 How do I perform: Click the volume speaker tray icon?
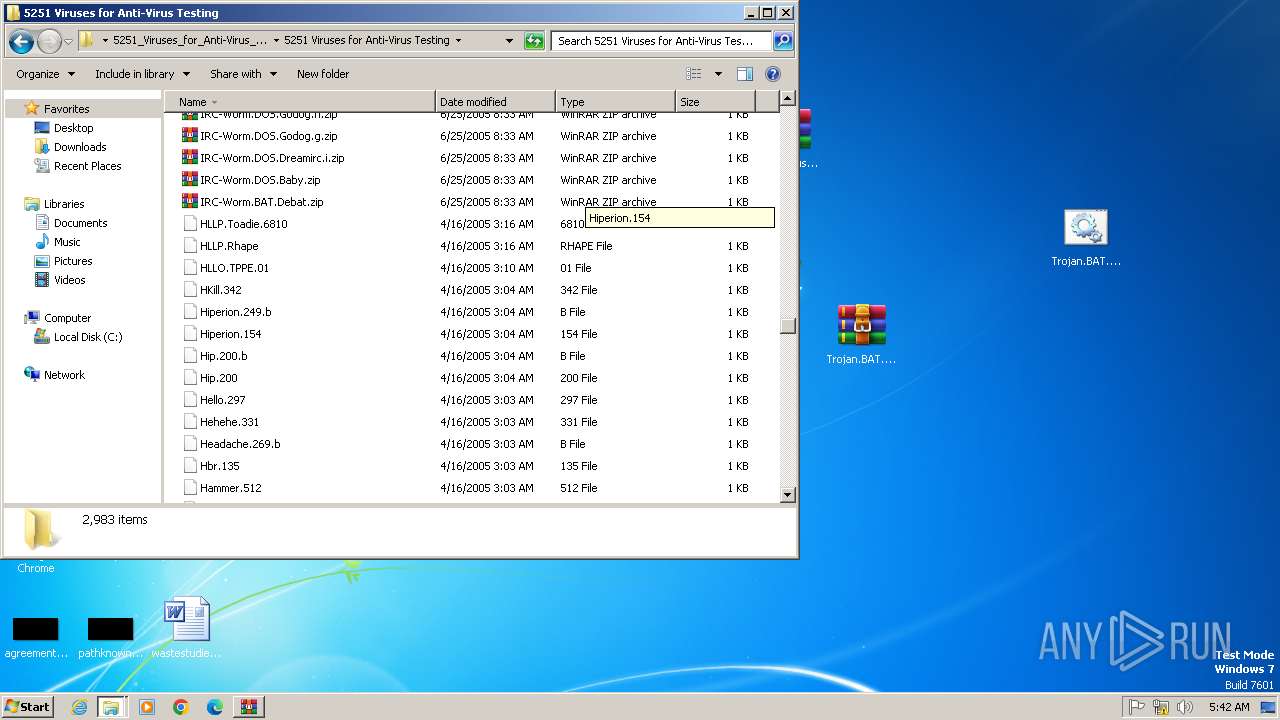1185,707
